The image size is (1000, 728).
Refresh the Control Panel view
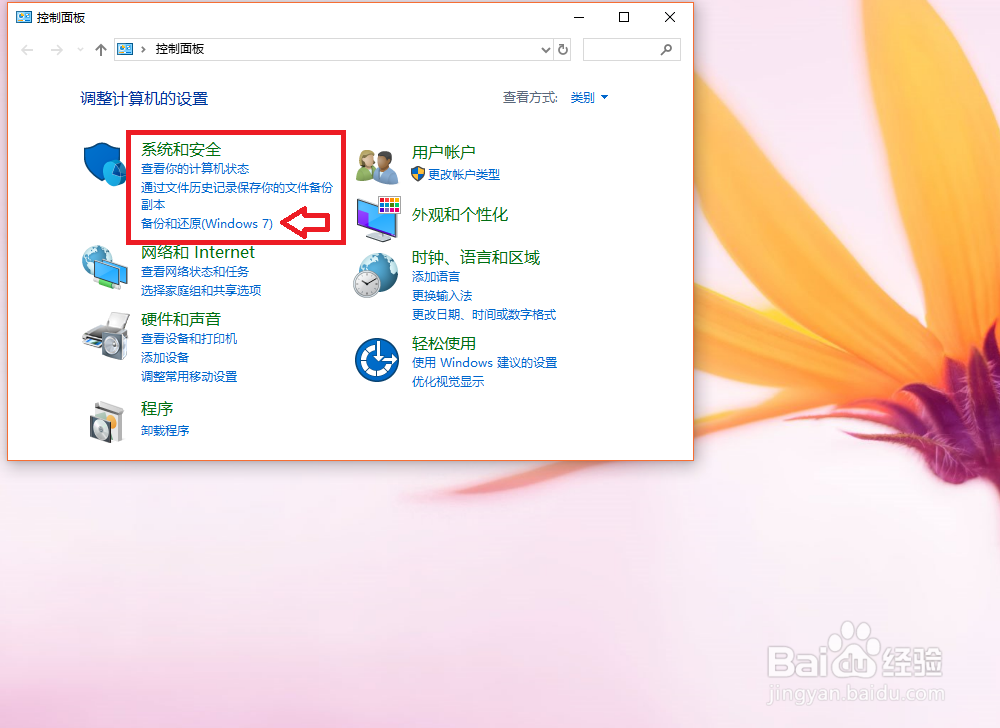[x=562, y=49]
